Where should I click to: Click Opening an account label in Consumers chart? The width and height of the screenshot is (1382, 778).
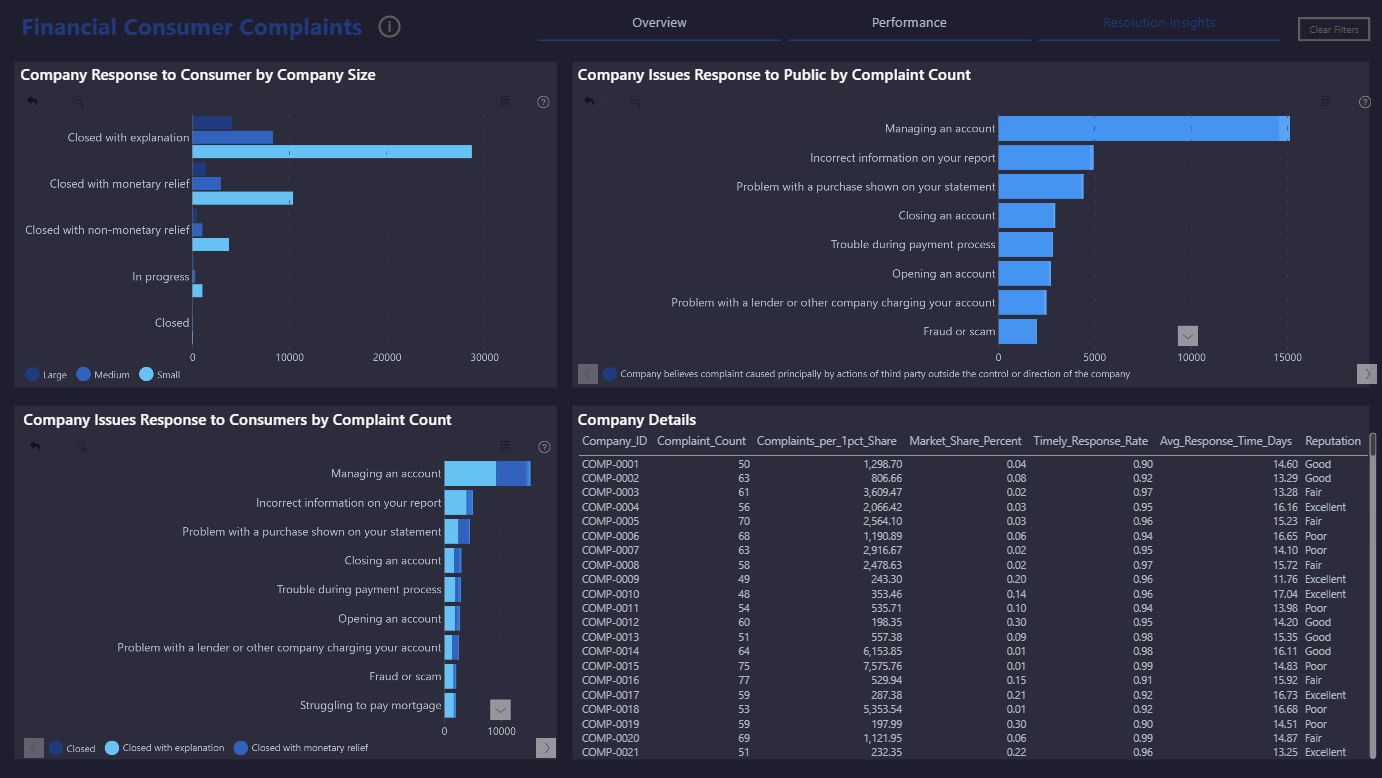tap(389, 619)
